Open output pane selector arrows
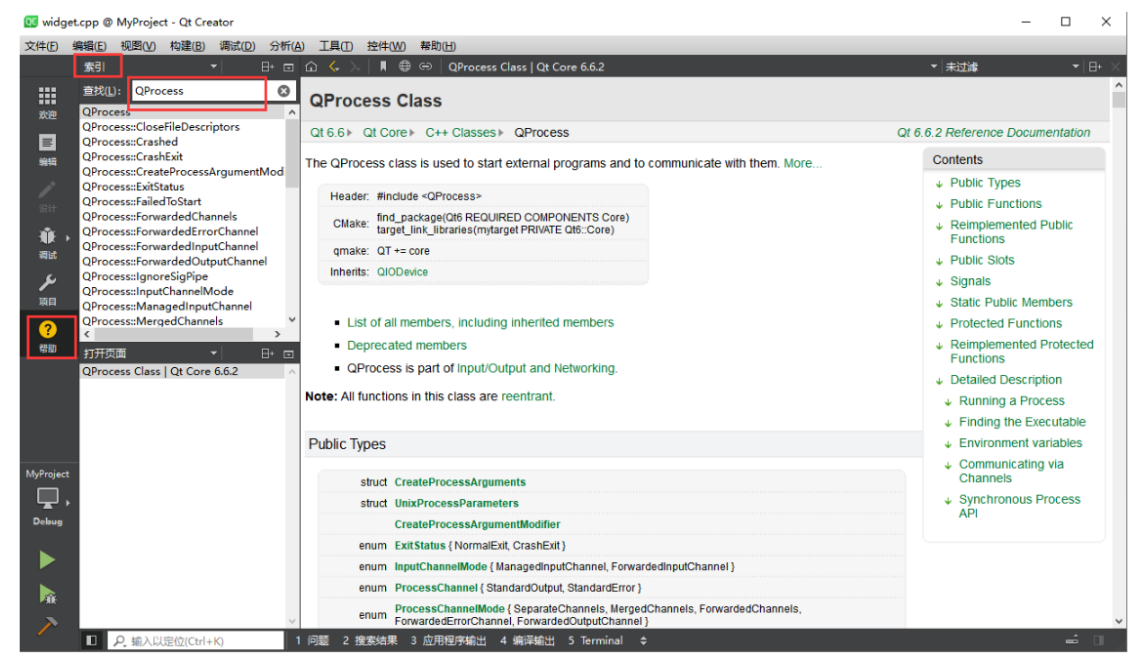 (x=643, y=641)
